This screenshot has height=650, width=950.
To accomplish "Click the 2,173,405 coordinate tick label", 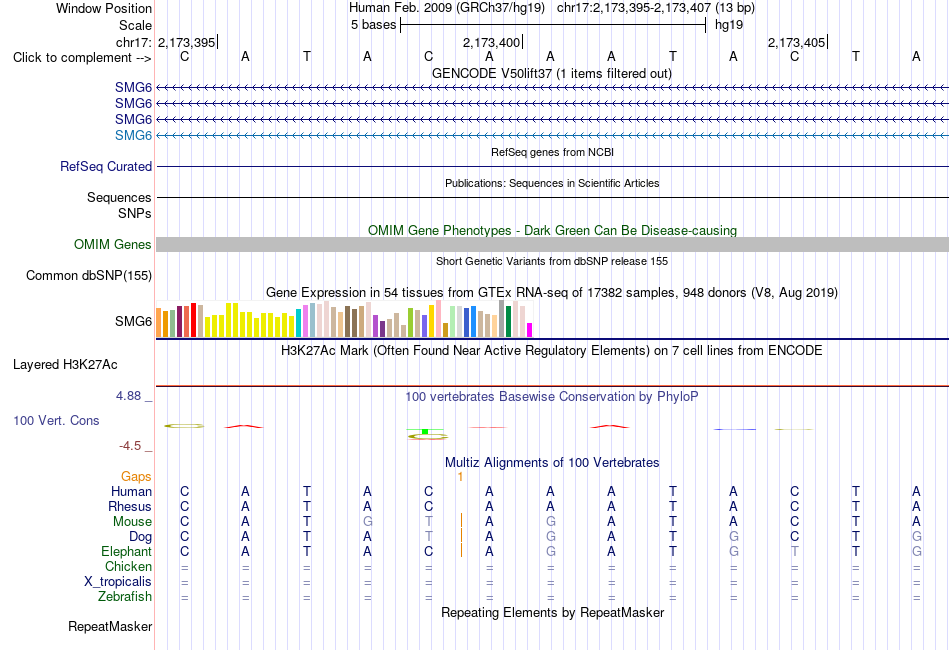I will click(796, 42).
